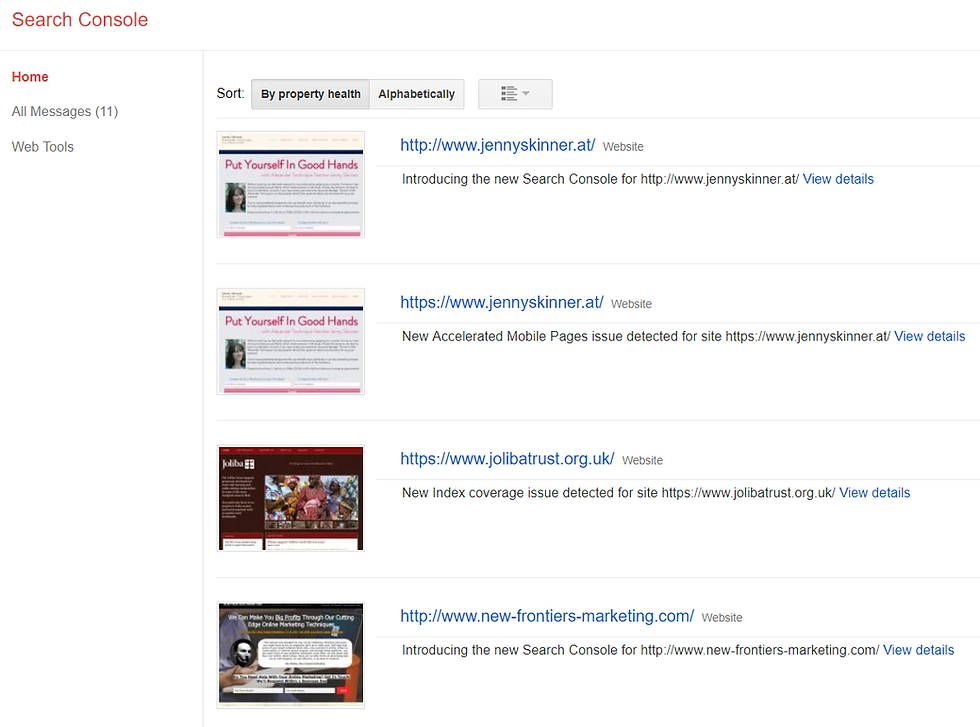Screen dimensions: 980x727
Task: Sort properties by property health
Action: click(311, 94)
